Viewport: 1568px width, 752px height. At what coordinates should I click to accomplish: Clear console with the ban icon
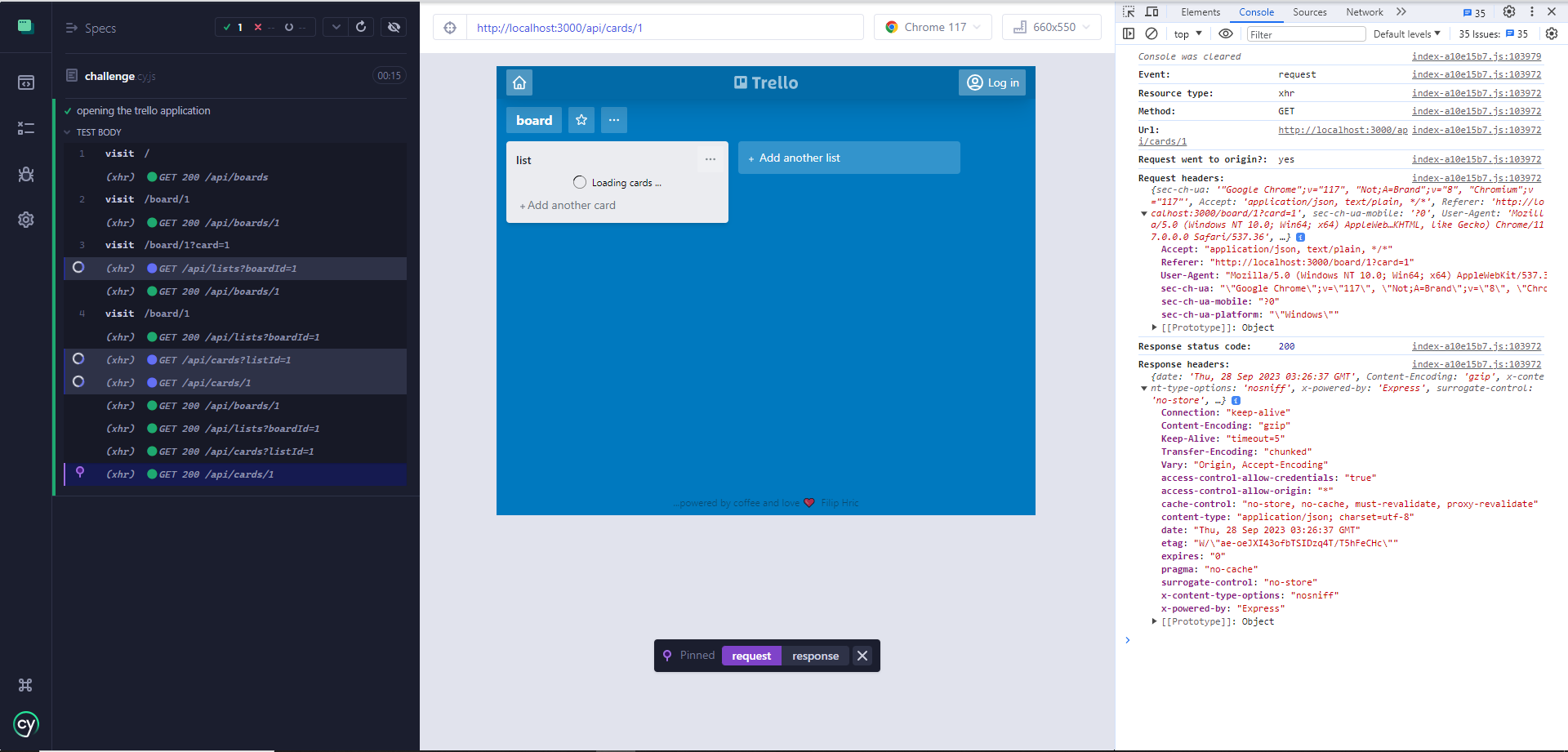(1151, 33)
